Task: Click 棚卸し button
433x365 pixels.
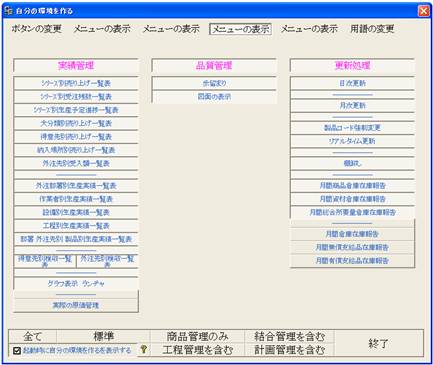Action: pos(352,163)
